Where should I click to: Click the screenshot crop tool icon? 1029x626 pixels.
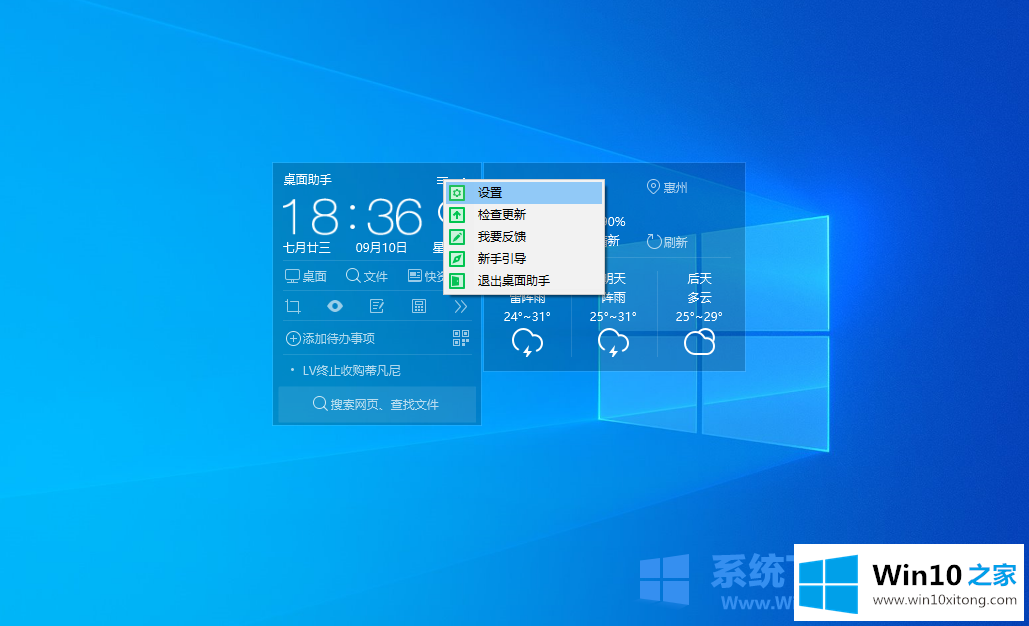pos(293,306)
